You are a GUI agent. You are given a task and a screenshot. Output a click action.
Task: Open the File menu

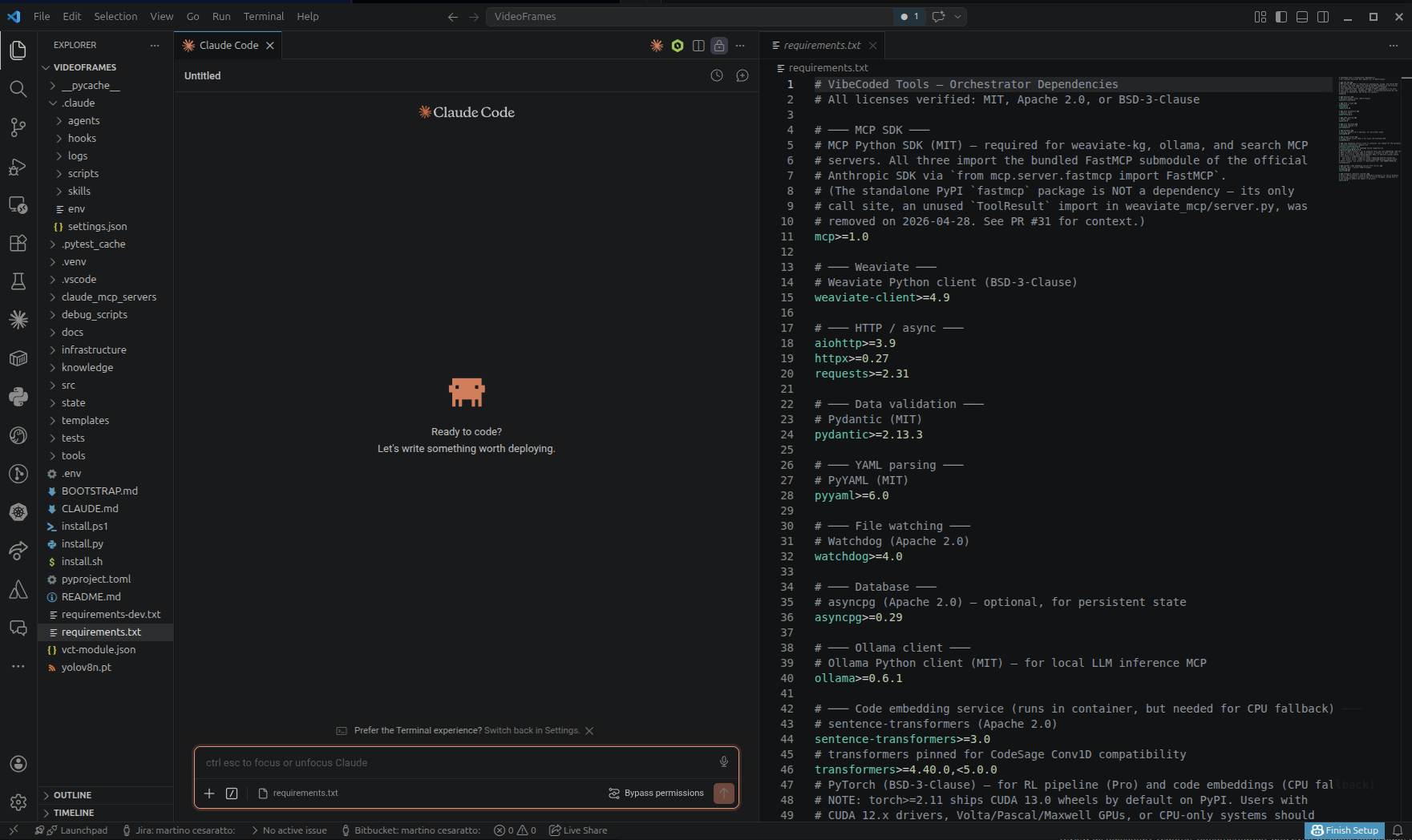pos(42,16)
